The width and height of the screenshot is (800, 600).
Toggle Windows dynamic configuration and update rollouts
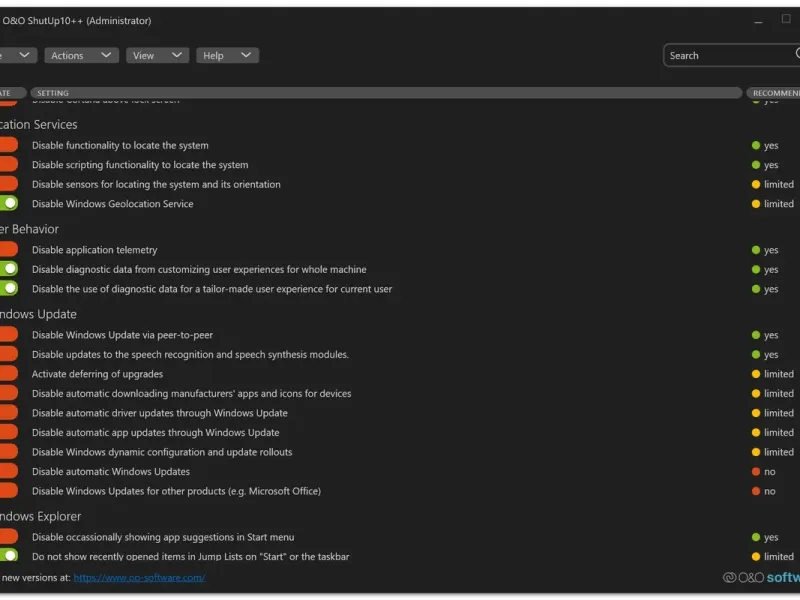[x=9, y=452]
